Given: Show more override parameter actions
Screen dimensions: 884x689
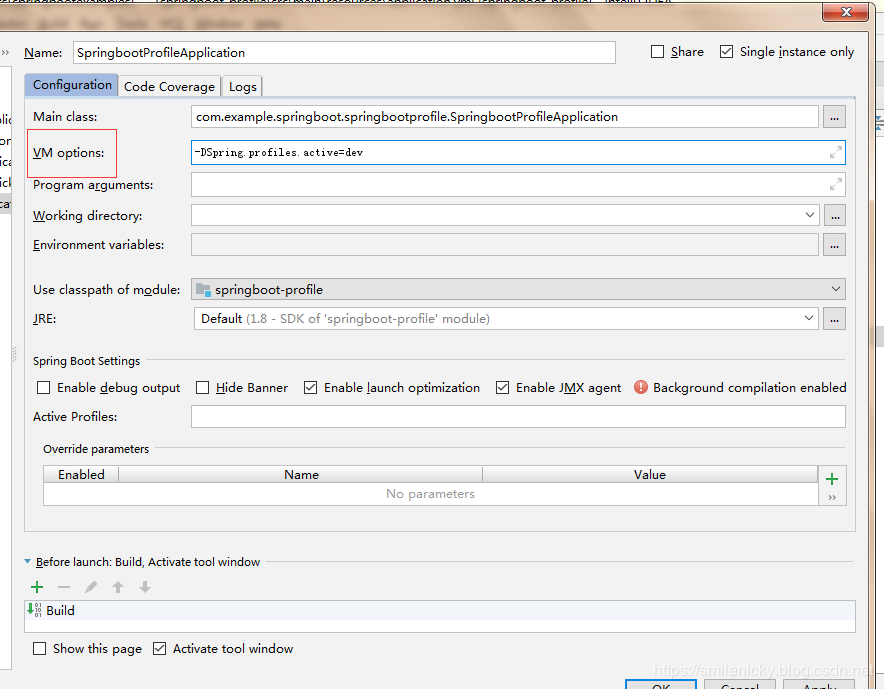Looking at the screenshot, I should pyautogui.click(x=832, y=497).
